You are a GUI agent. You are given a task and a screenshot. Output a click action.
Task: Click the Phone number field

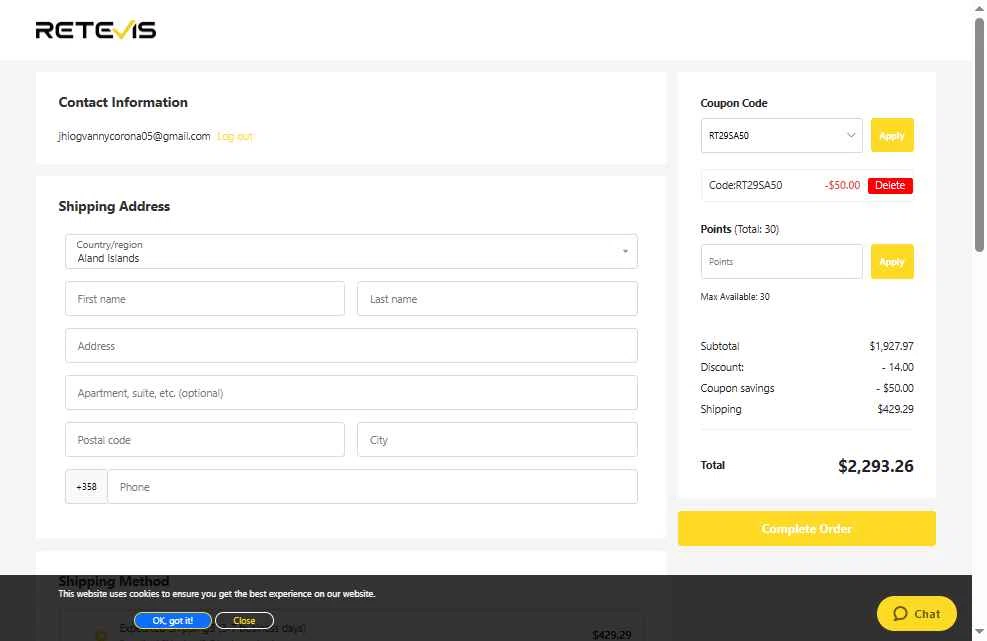click(x=373, y=487)
